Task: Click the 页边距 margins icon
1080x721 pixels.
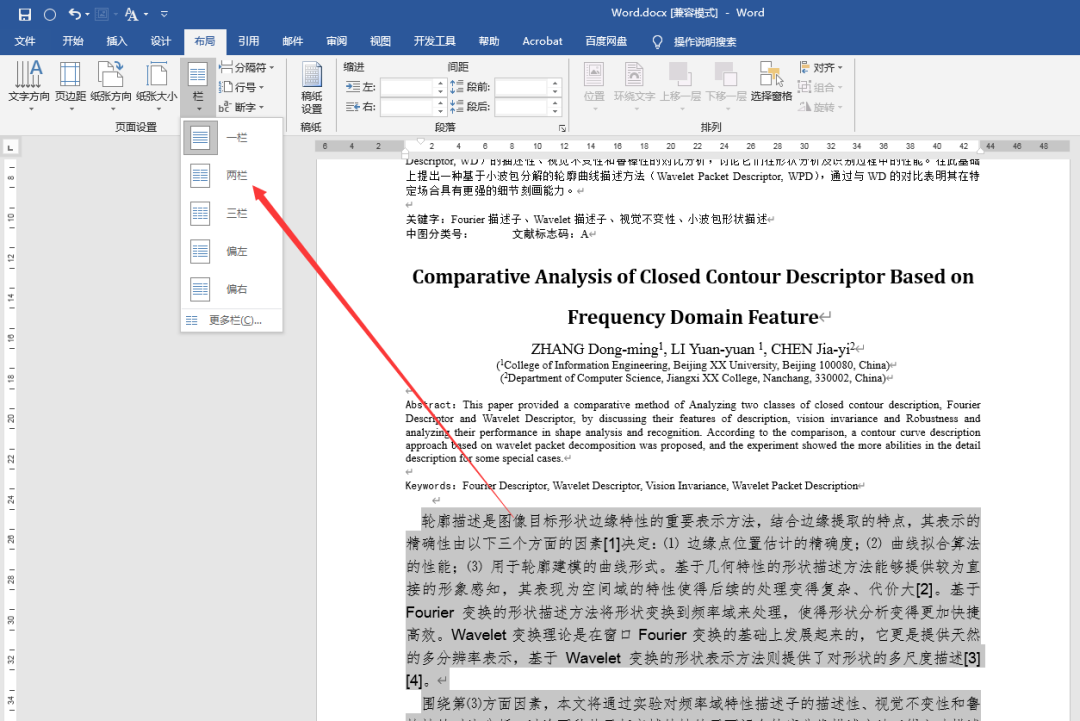Action: [70, 86]
